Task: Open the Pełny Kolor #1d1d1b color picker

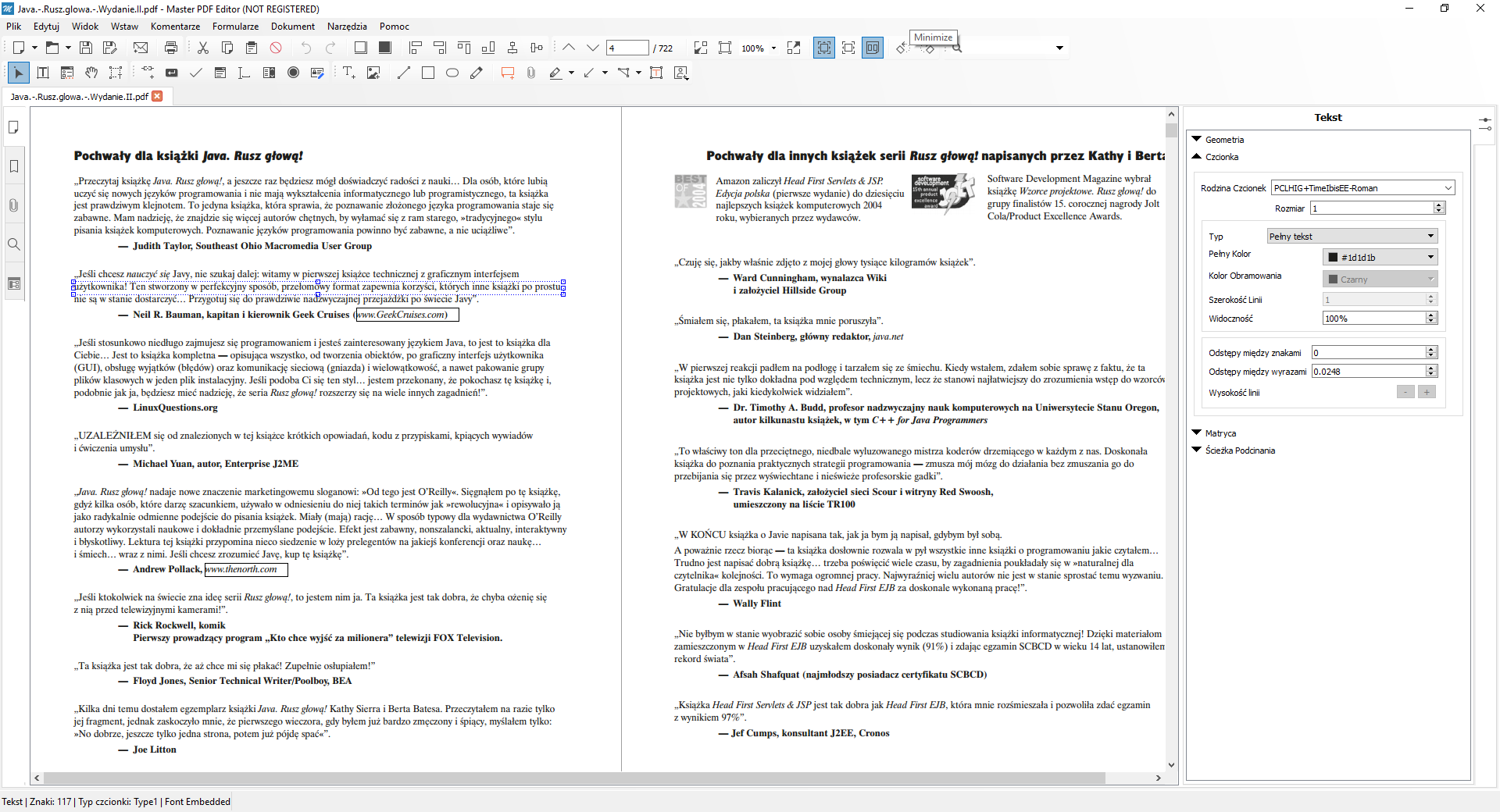Action: point(1380,257)
